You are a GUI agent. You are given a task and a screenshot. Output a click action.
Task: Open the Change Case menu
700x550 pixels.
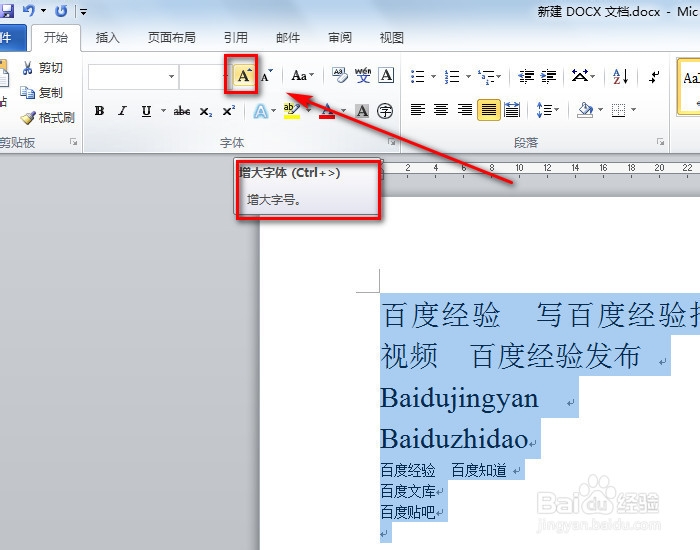(x=302, y=75)
